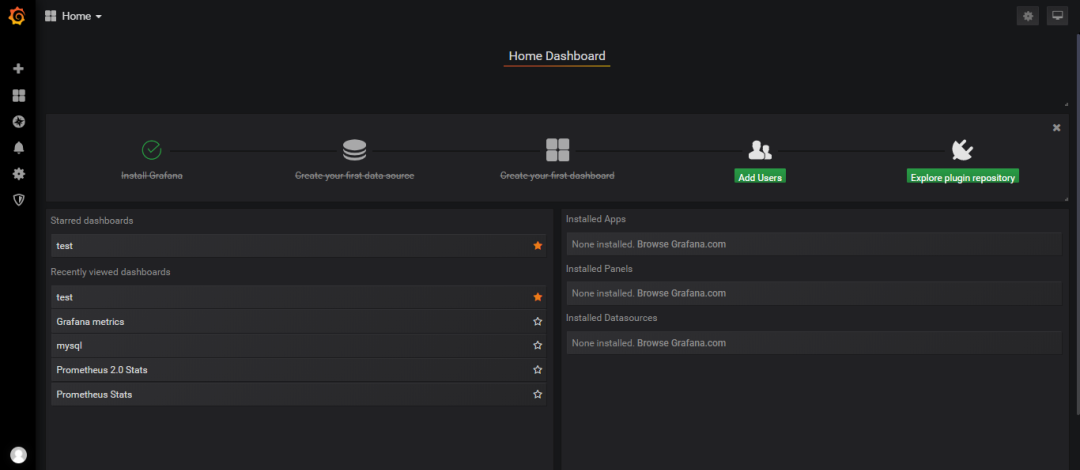Open the Explore compass icon in sidebar
Image resolution: width=1080 pixels, height=470 pixels.
[x=19, y=121]
